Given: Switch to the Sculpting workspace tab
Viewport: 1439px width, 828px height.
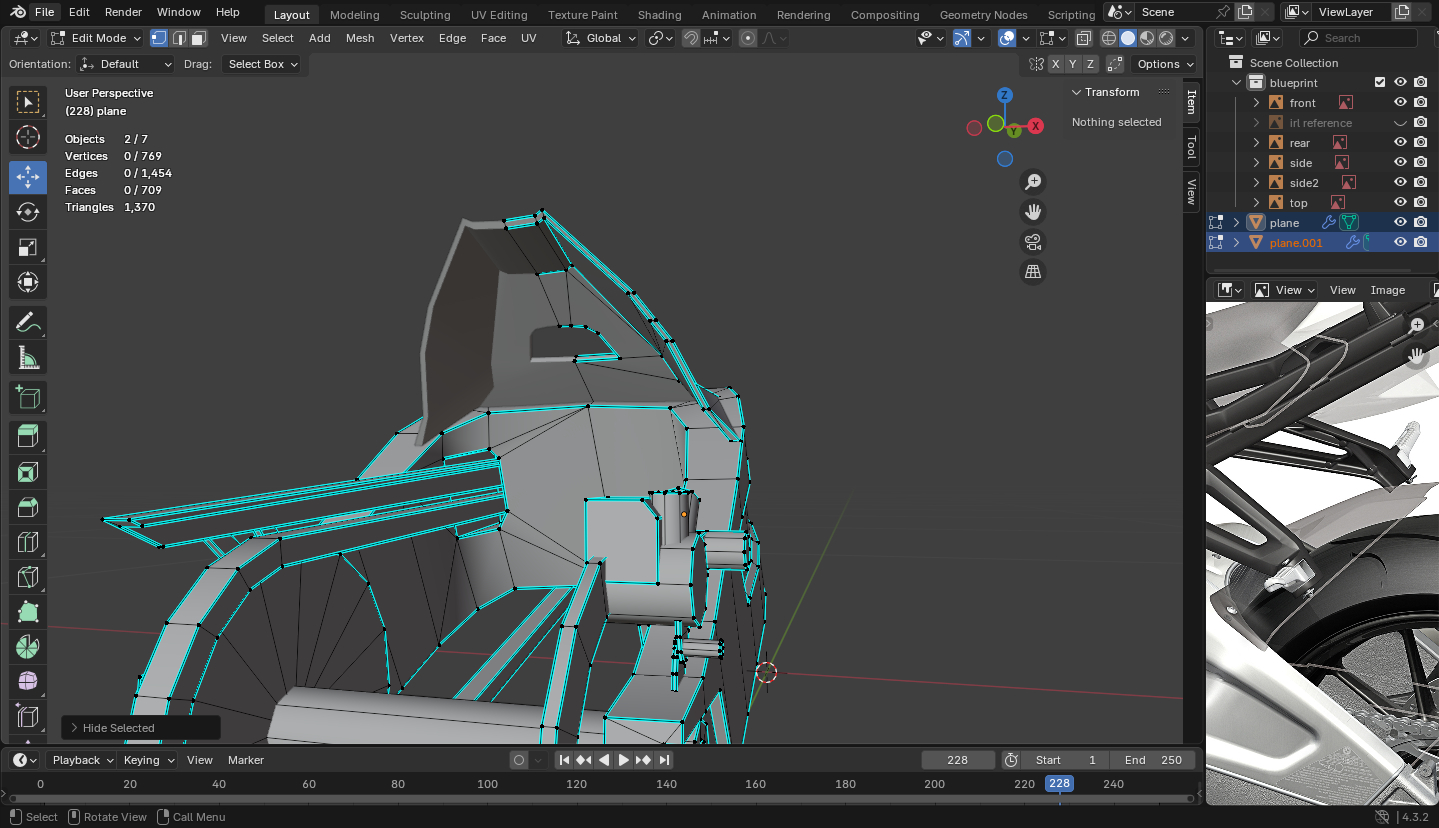Looking at the screenshot, I should [425, 15].
